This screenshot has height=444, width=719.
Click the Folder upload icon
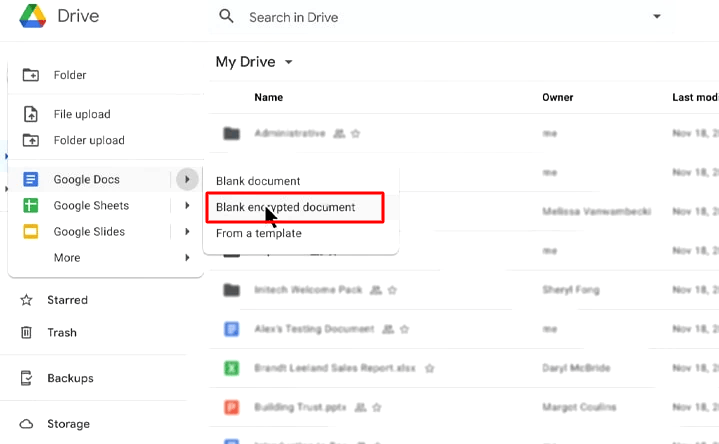click(x=31, y=140)
